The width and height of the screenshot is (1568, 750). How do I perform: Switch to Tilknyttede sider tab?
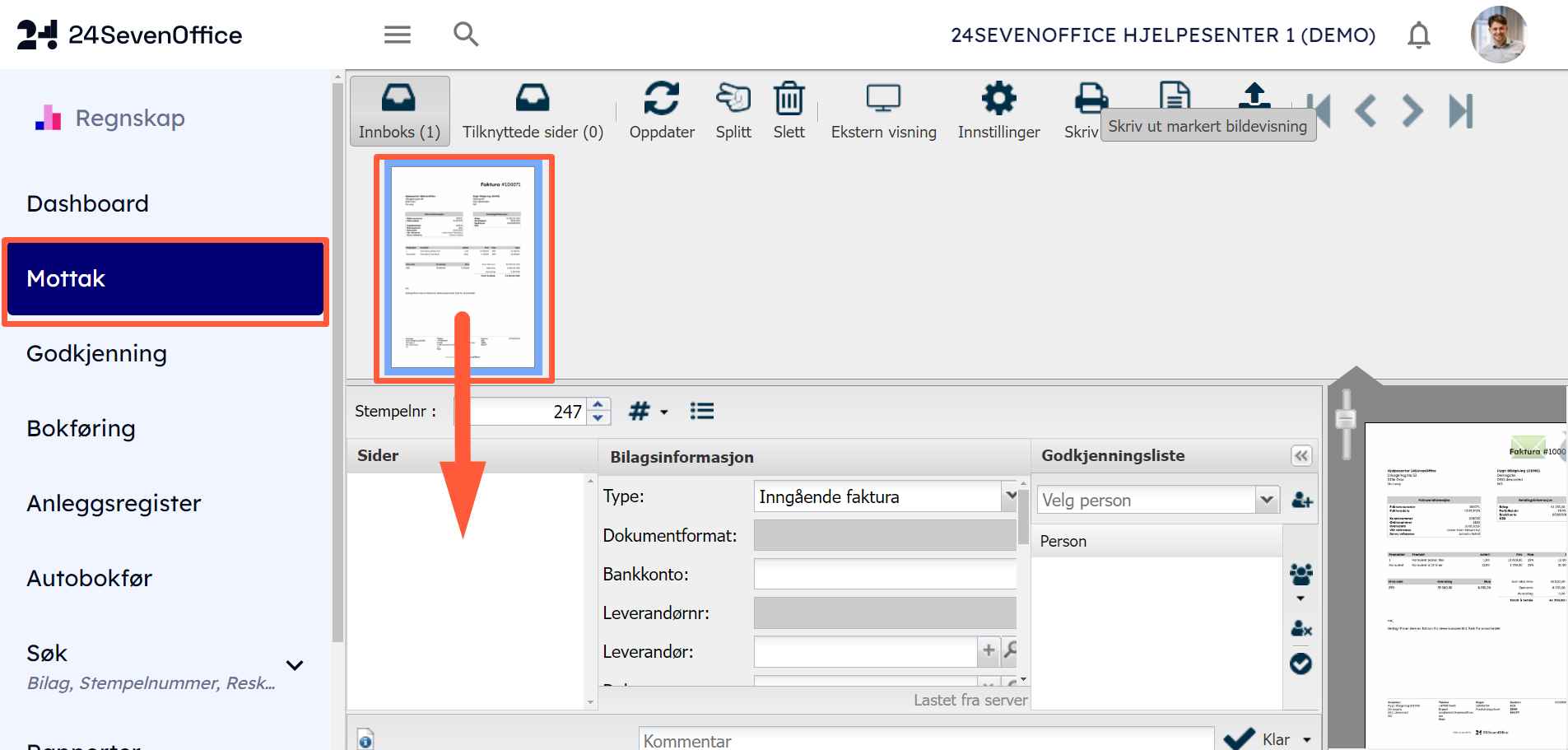point(533,111)
